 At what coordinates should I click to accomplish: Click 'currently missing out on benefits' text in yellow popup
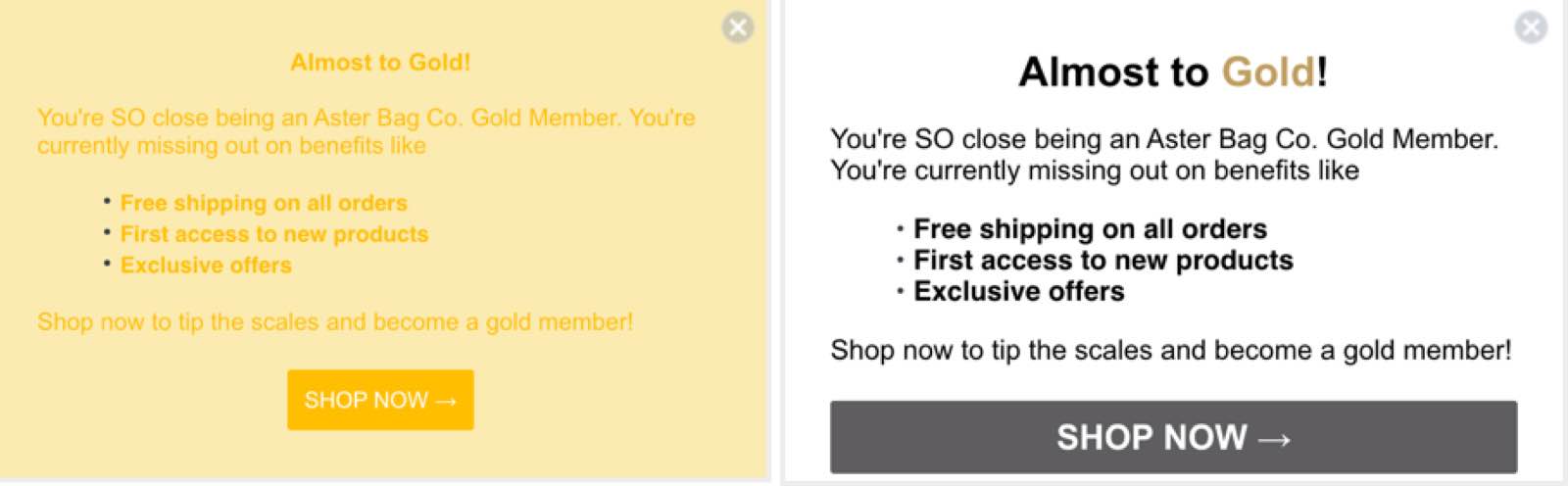pyautogui.click(x=231, y=146)
